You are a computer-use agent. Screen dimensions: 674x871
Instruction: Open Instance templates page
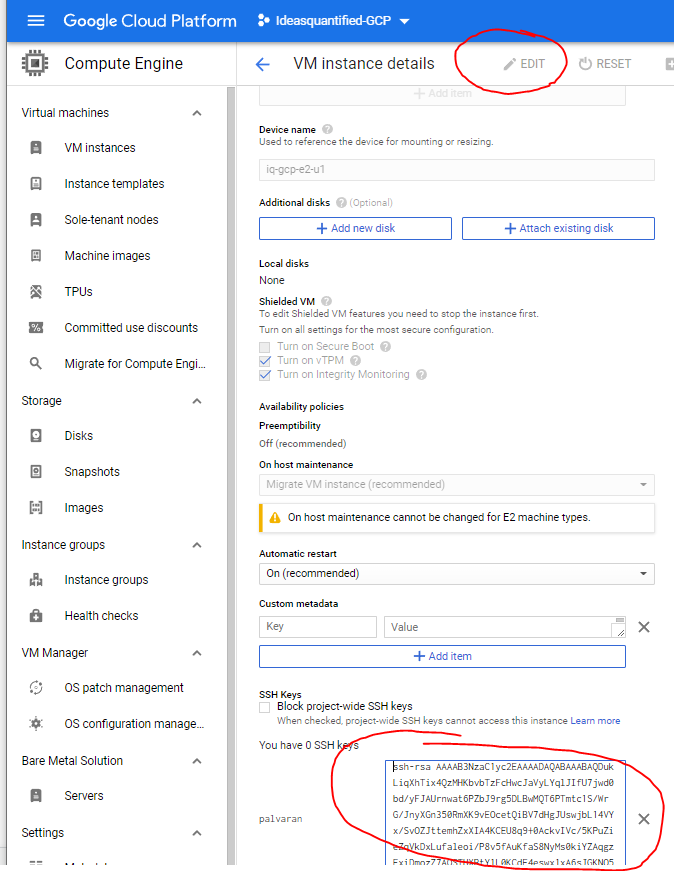[114, 184]
